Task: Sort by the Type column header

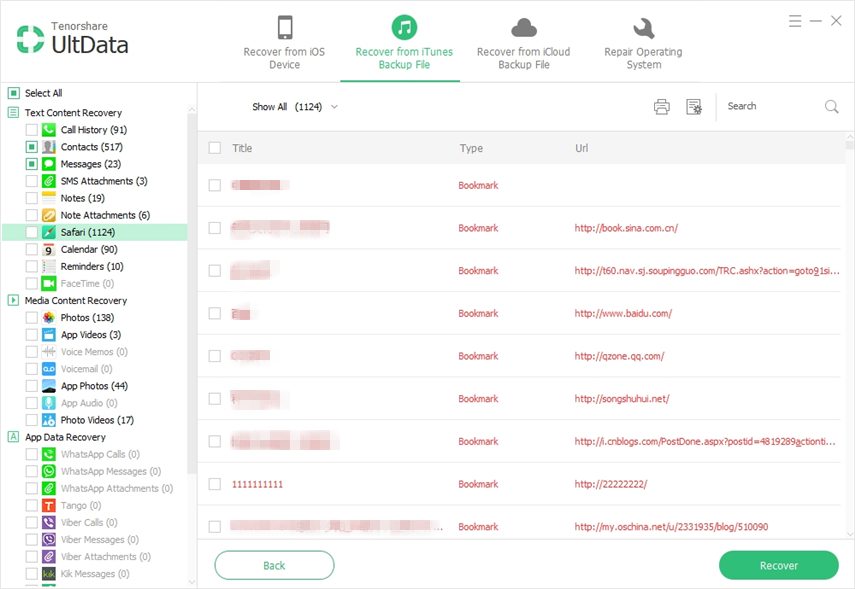Action: pos(471,148)
